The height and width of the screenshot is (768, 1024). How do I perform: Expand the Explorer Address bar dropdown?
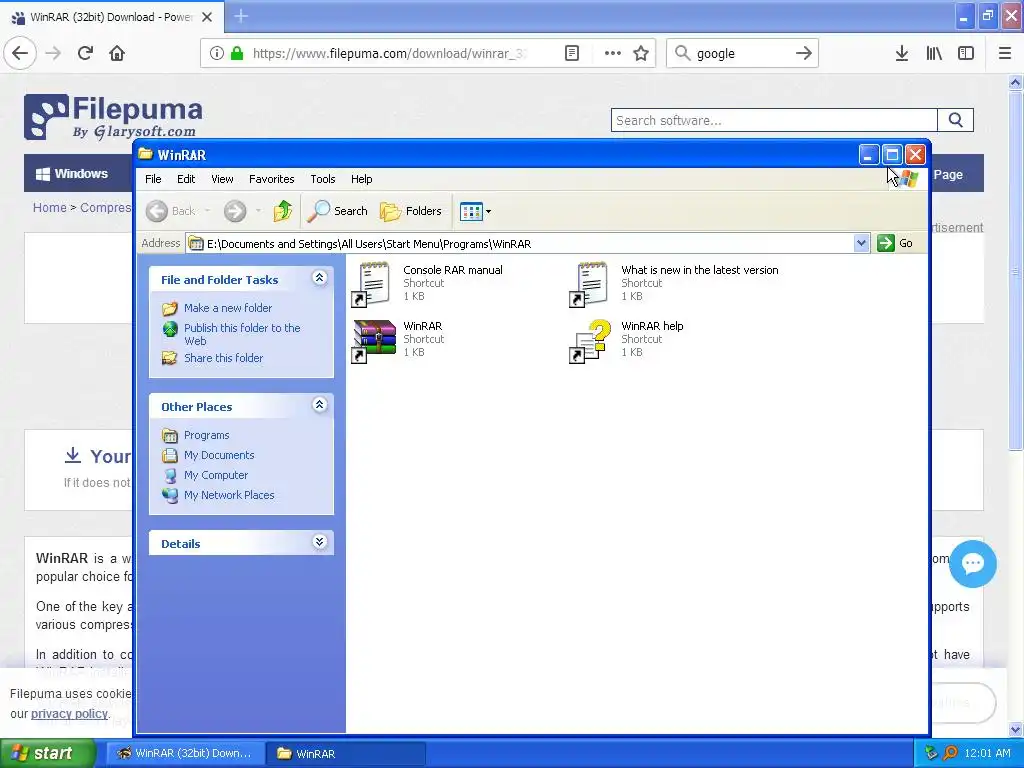pyautogui.click(x=861, y=243)
